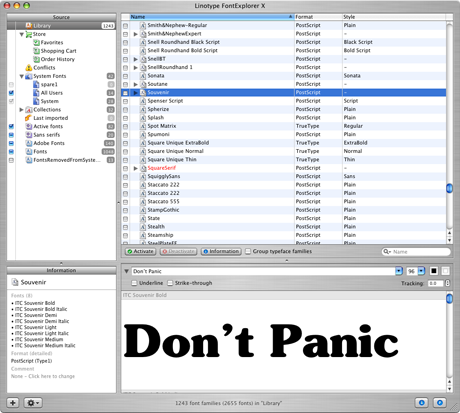Viewport: 460px width, 413px height.
Task: Click the font icon beside Spot Matrix
Action: coord(143,126)
